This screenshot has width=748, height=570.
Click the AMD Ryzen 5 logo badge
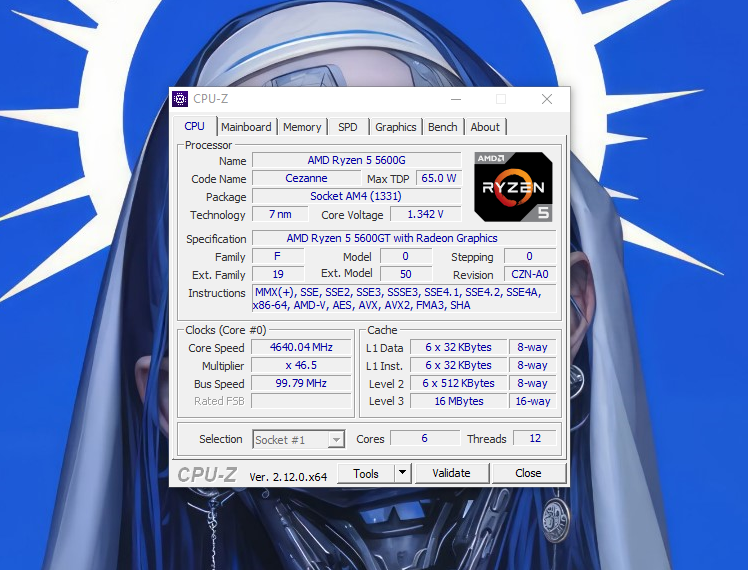pyautogui.click(x=513, y=187)
